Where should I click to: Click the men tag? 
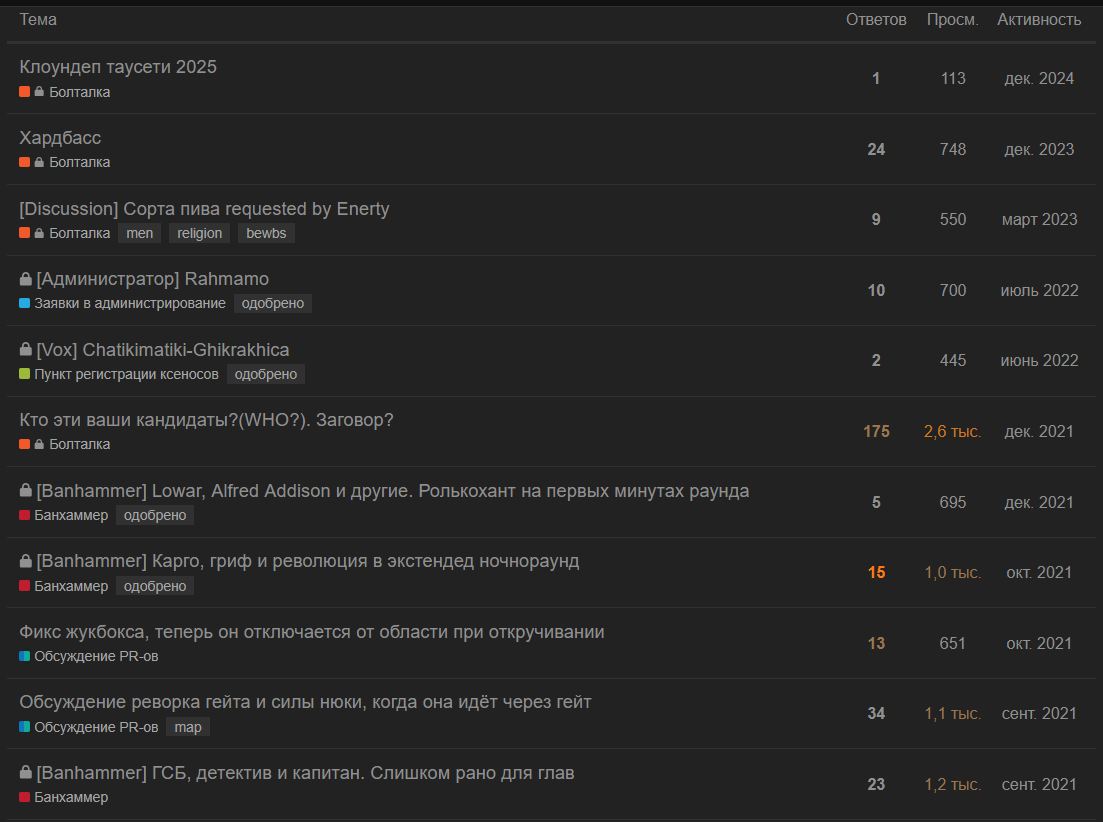(x=139, y=233)
